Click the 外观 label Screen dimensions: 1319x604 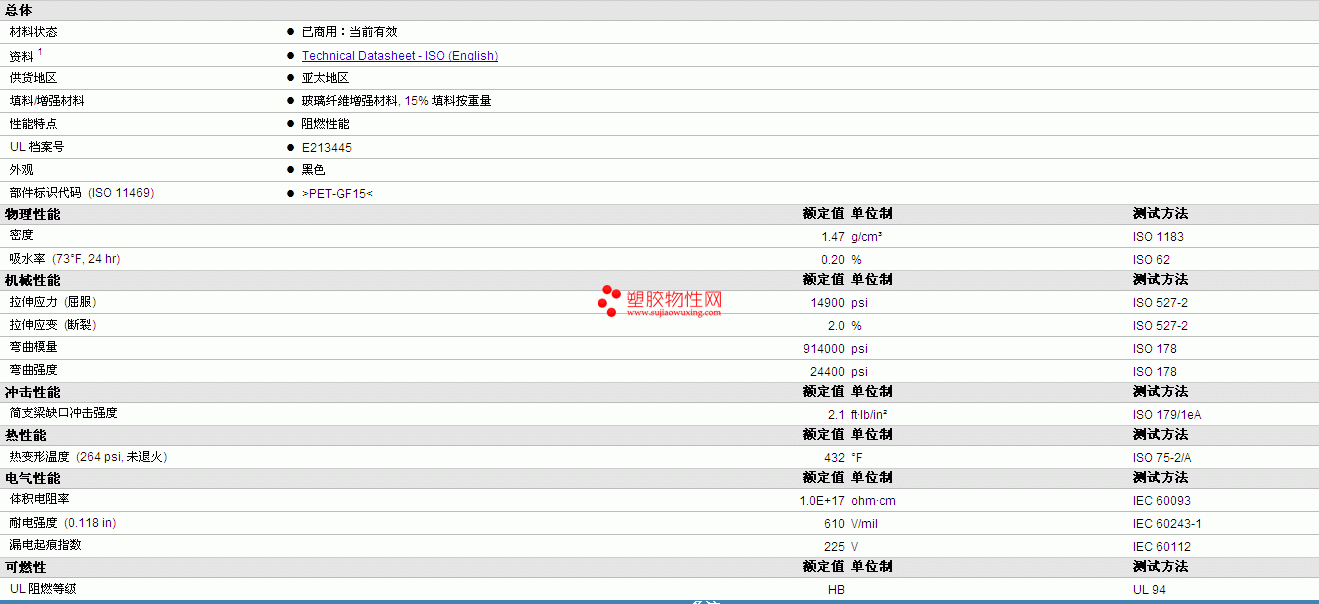pos(21,170)
